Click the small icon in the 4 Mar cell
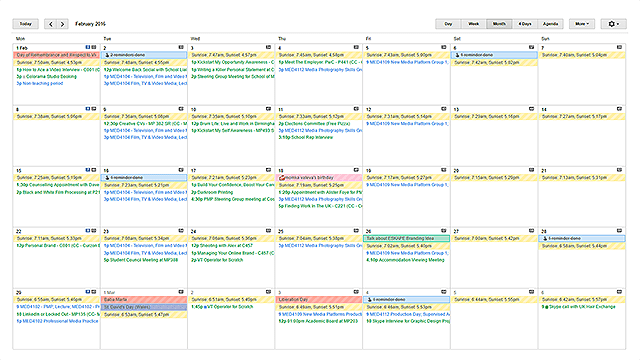 pos(444,292)
